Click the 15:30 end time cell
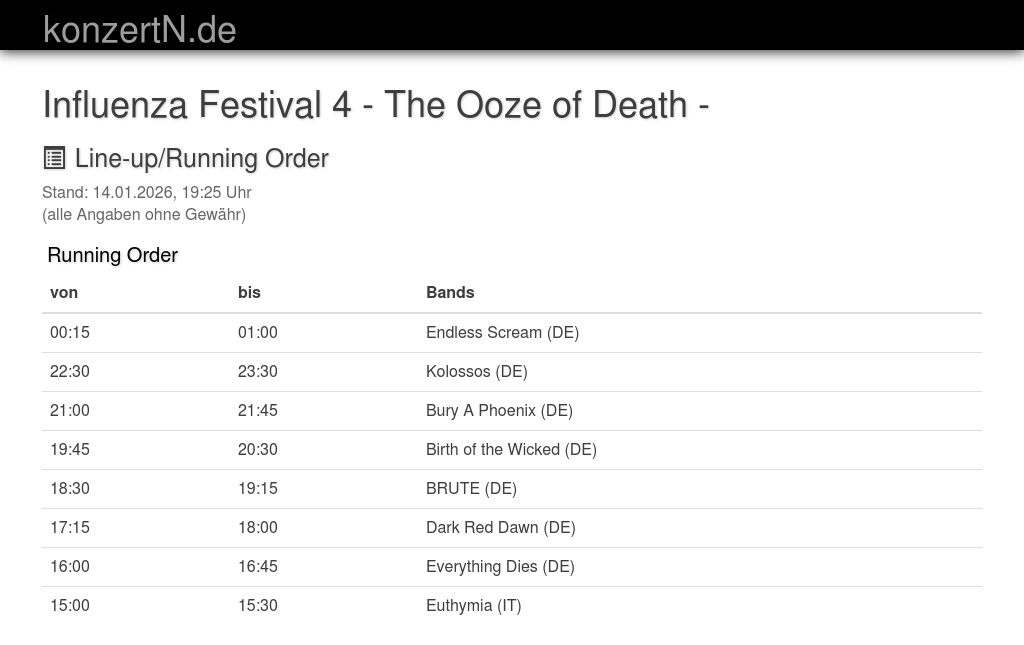 tap(258, 605)
